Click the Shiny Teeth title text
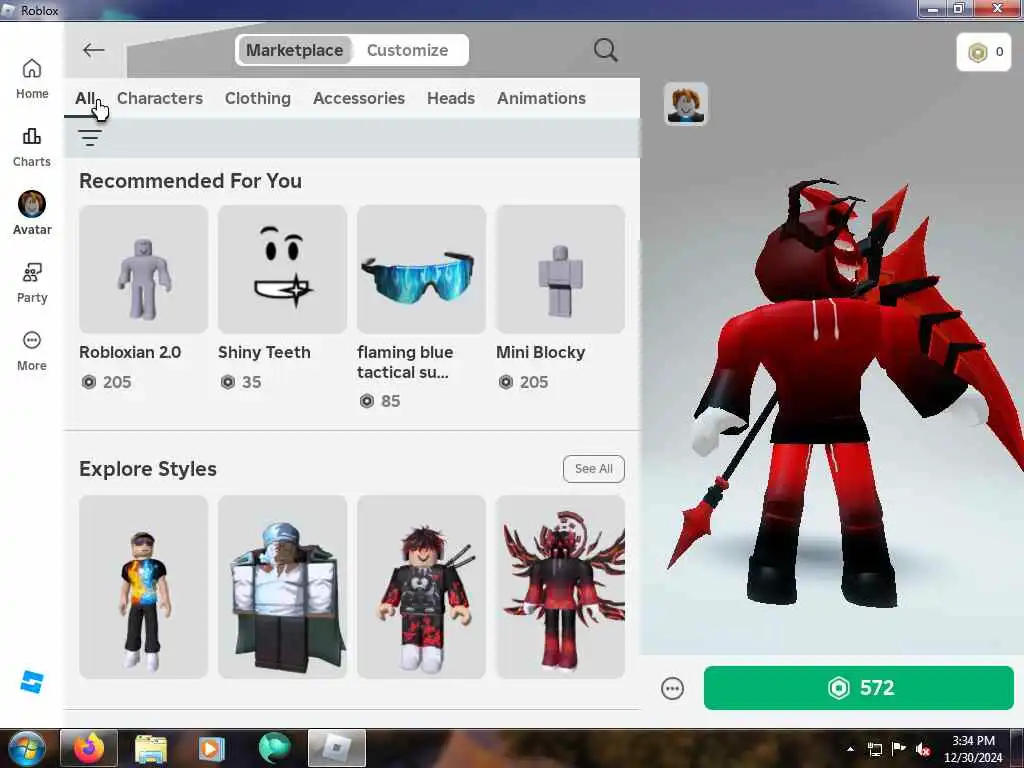The image size is (1024, 768). pyautogui.click(x=264, y=352)
